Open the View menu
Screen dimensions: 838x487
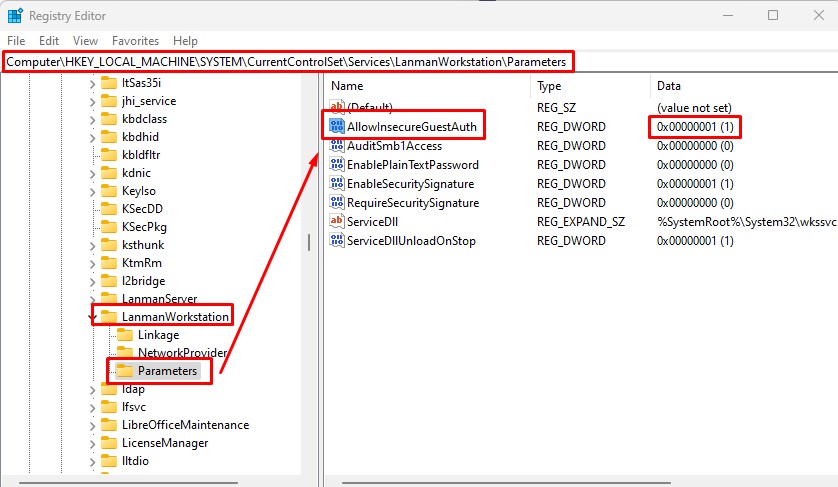(86, 41)
